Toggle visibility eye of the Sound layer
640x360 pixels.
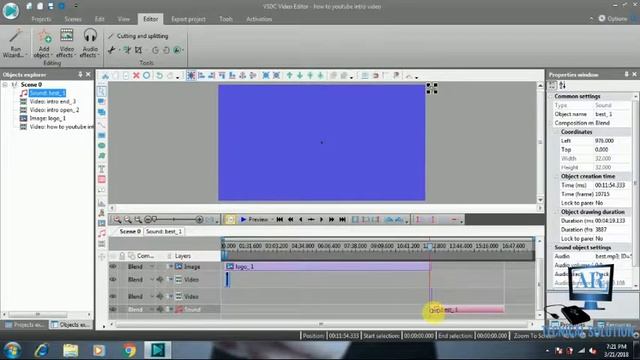(113, 309)
